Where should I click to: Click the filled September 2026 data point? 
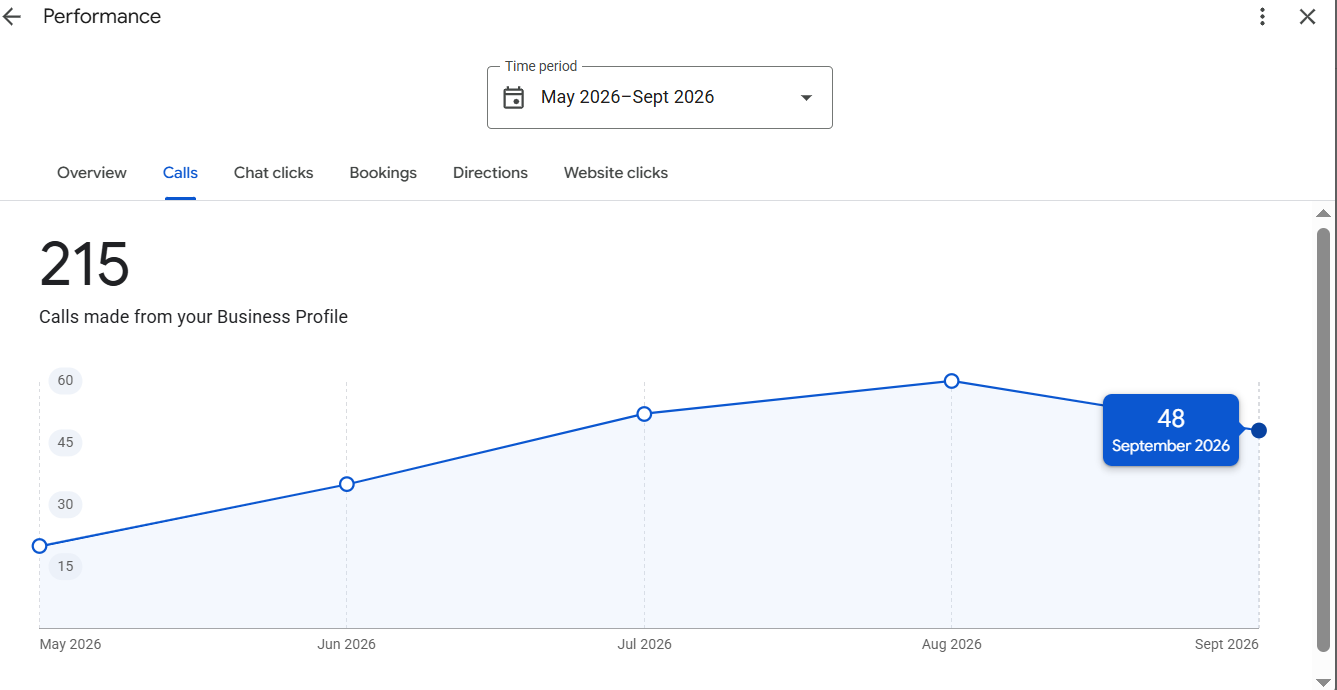coord(1259,431)
